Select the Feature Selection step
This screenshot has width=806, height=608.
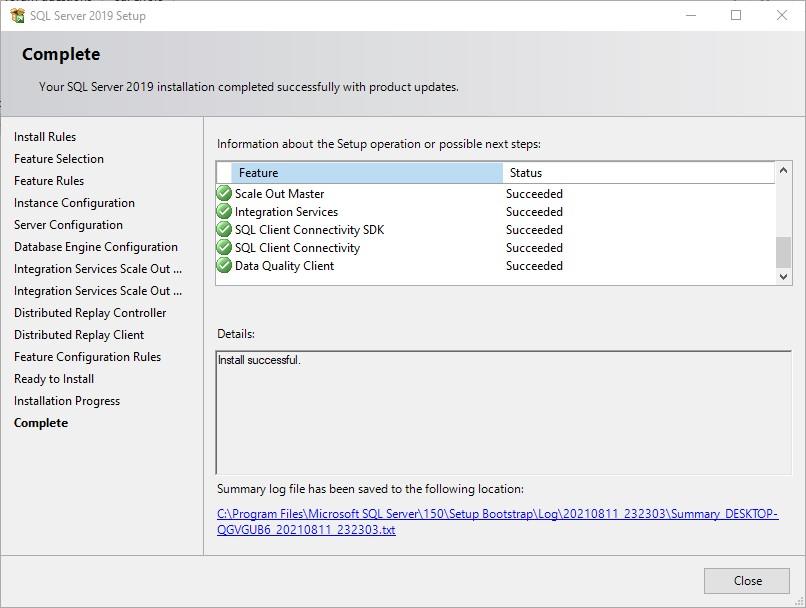click(59, 159)
